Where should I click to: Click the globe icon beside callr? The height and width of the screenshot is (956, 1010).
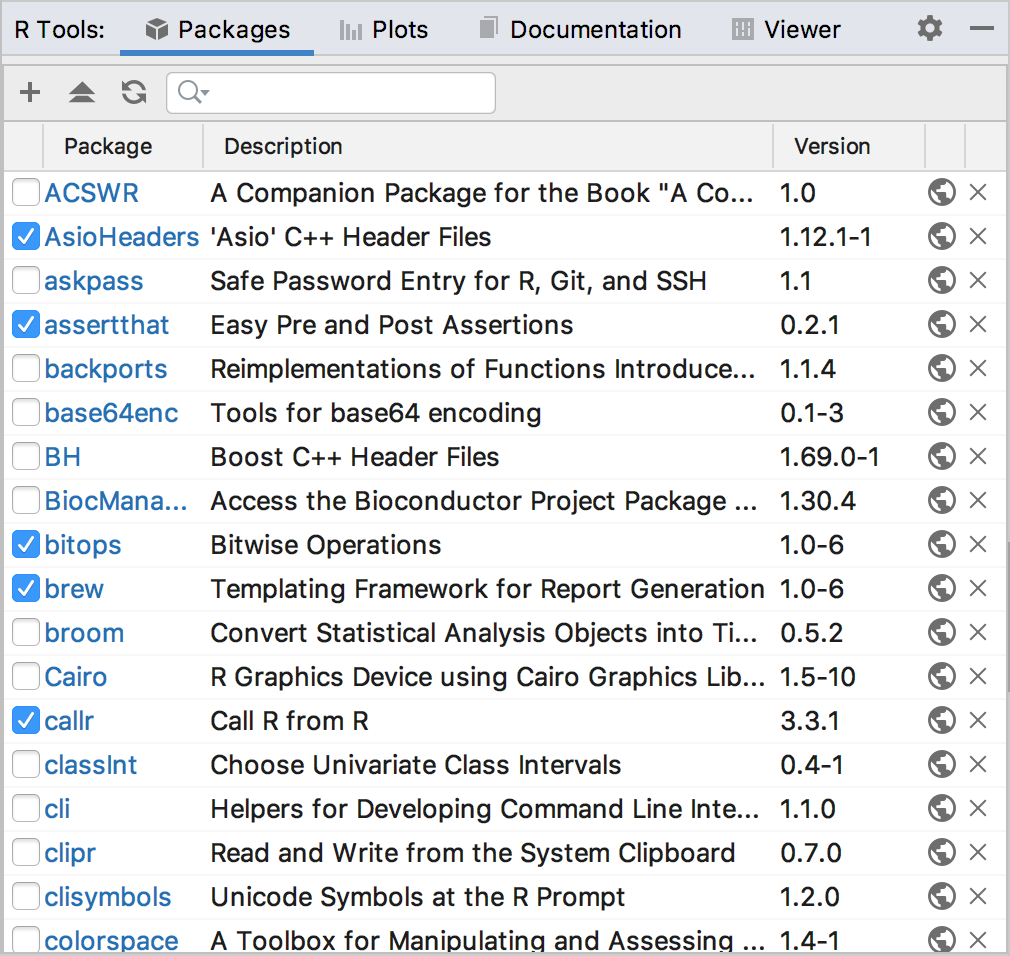(941, 720)
